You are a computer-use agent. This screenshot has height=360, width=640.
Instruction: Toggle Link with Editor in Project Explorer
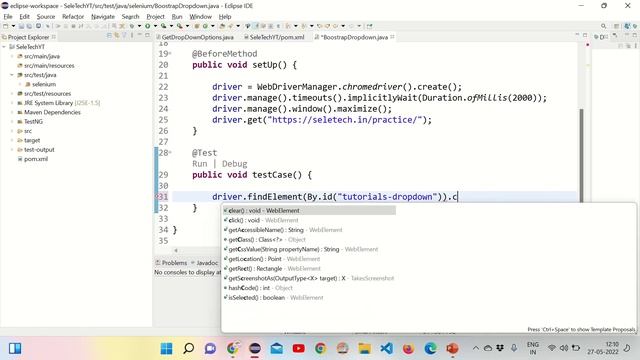(117, 36)
